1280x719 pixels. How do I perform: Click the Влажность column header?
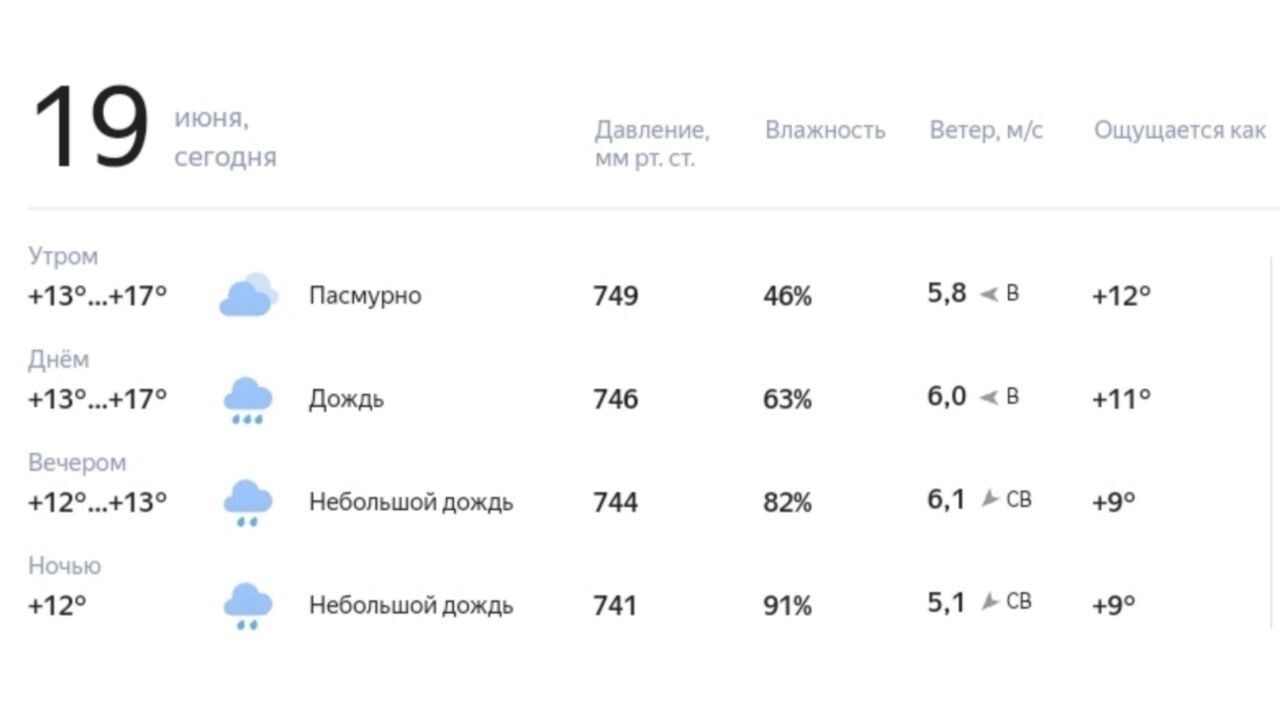(x=825, y=130)
